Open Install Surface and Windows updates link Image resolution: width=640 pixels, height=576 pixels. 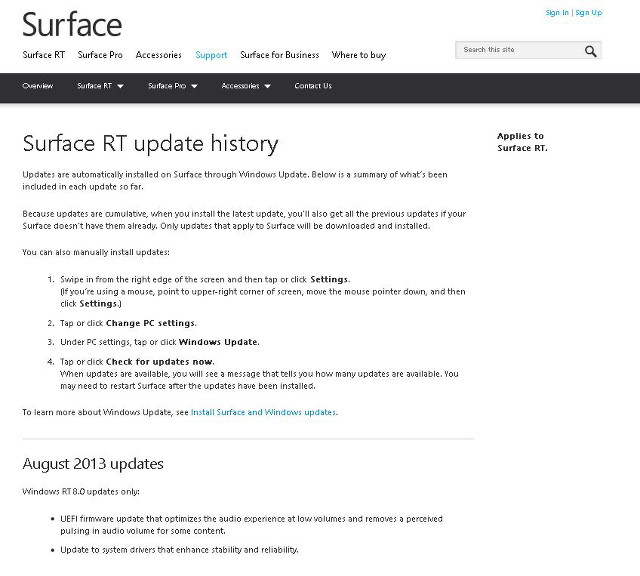[x=264, y=412]
